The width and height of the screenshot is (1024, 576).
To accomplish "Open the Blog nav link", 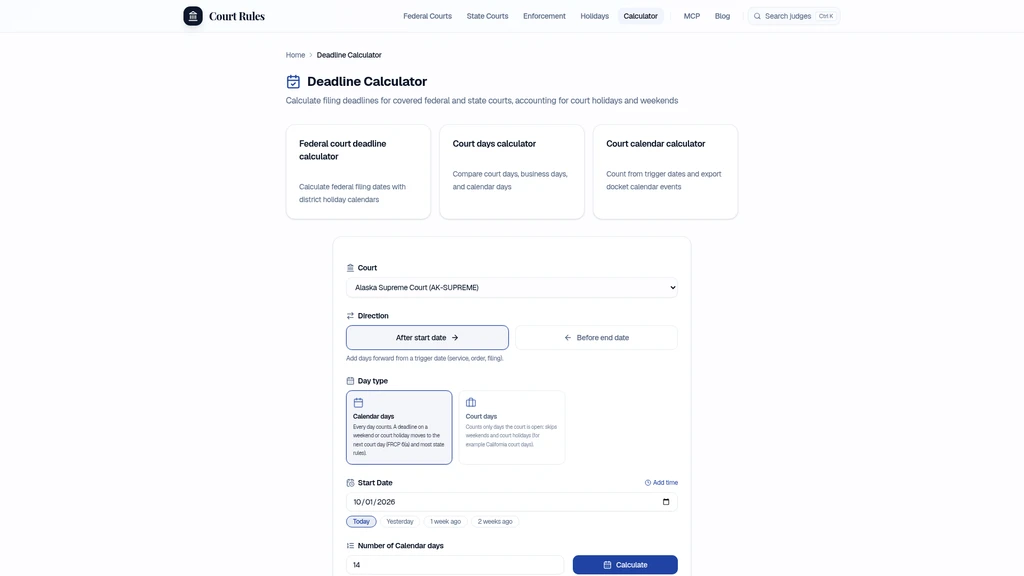I will 722,16.
